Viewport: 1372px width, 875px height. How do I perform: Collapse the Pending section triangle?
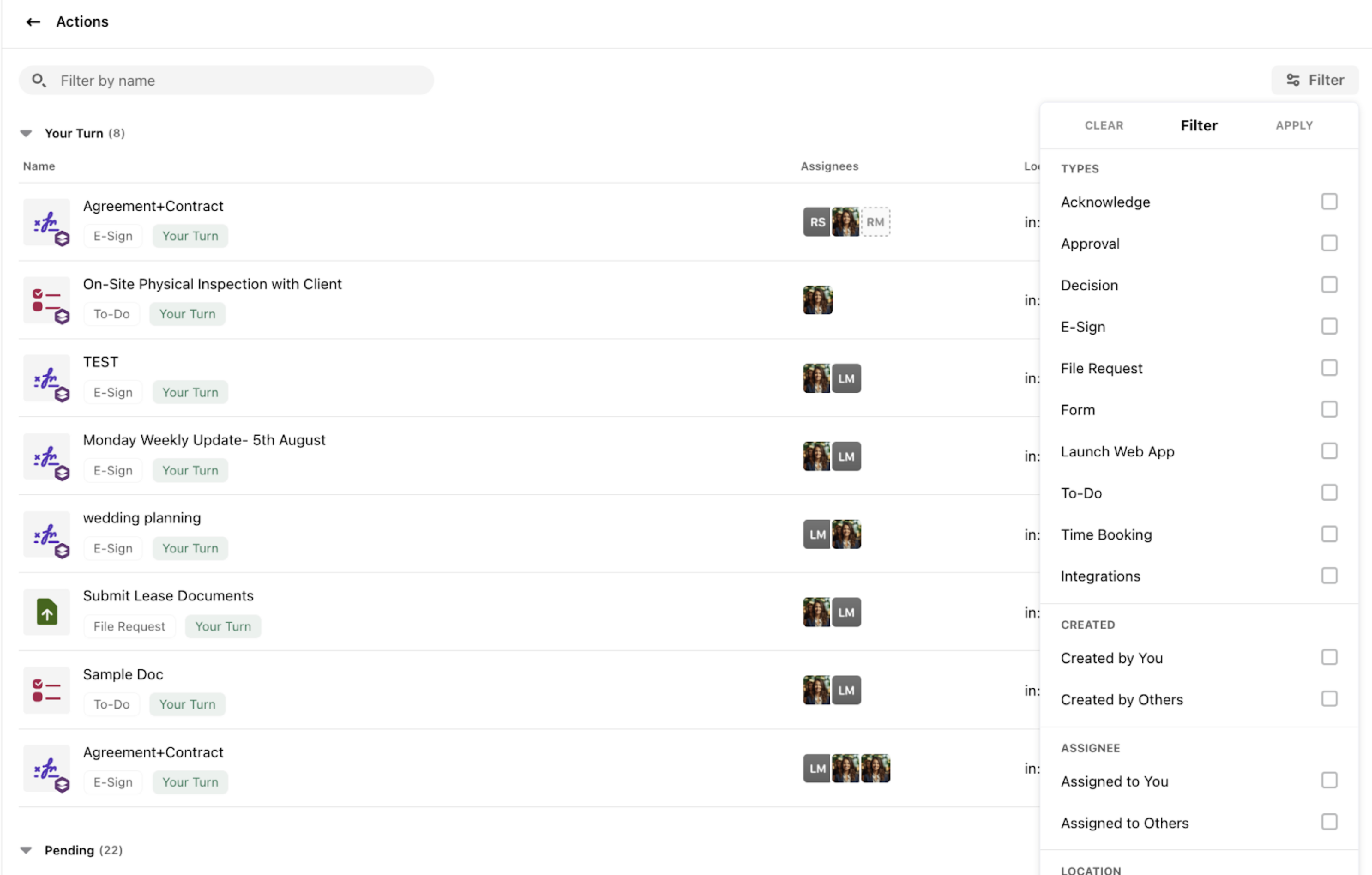(x=26, y=850)
